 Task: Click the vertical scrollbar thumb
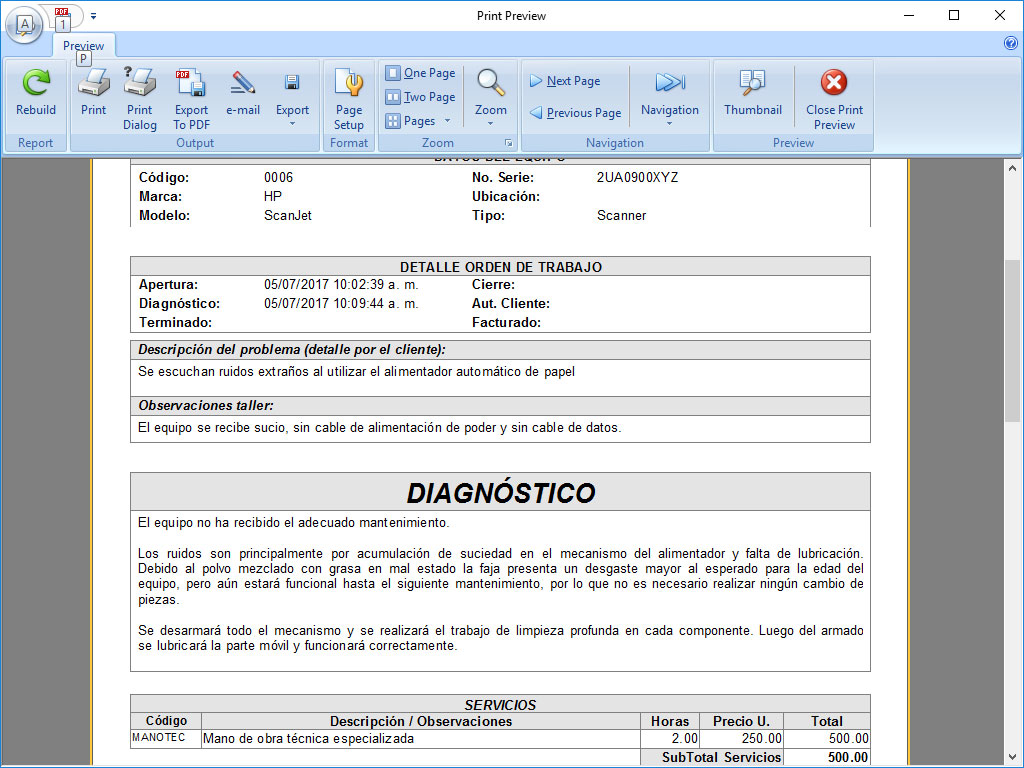[1012, 340]
